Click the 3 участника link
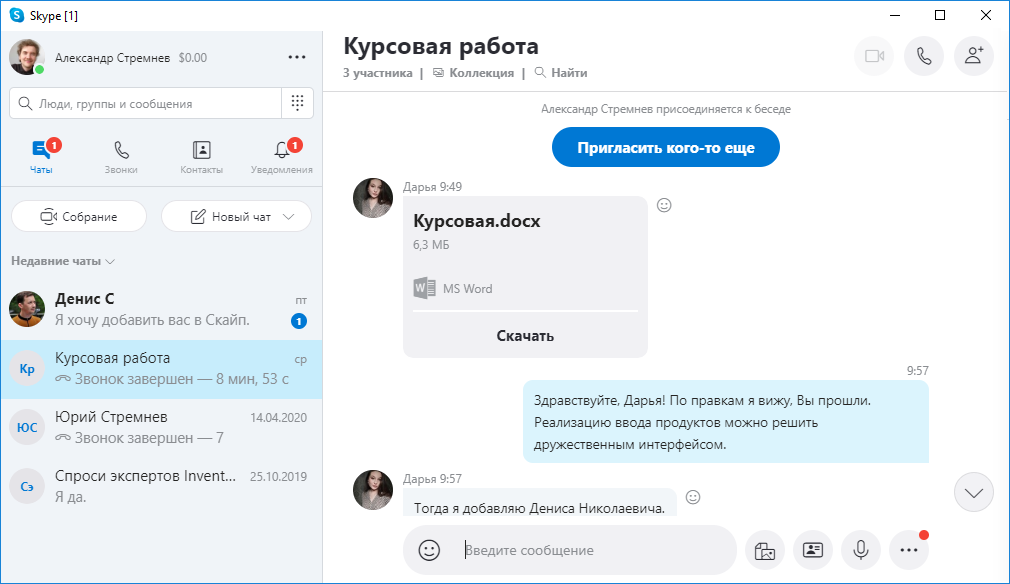The image size is (1010, 584). pyautogui.click(x=377, y=73)
